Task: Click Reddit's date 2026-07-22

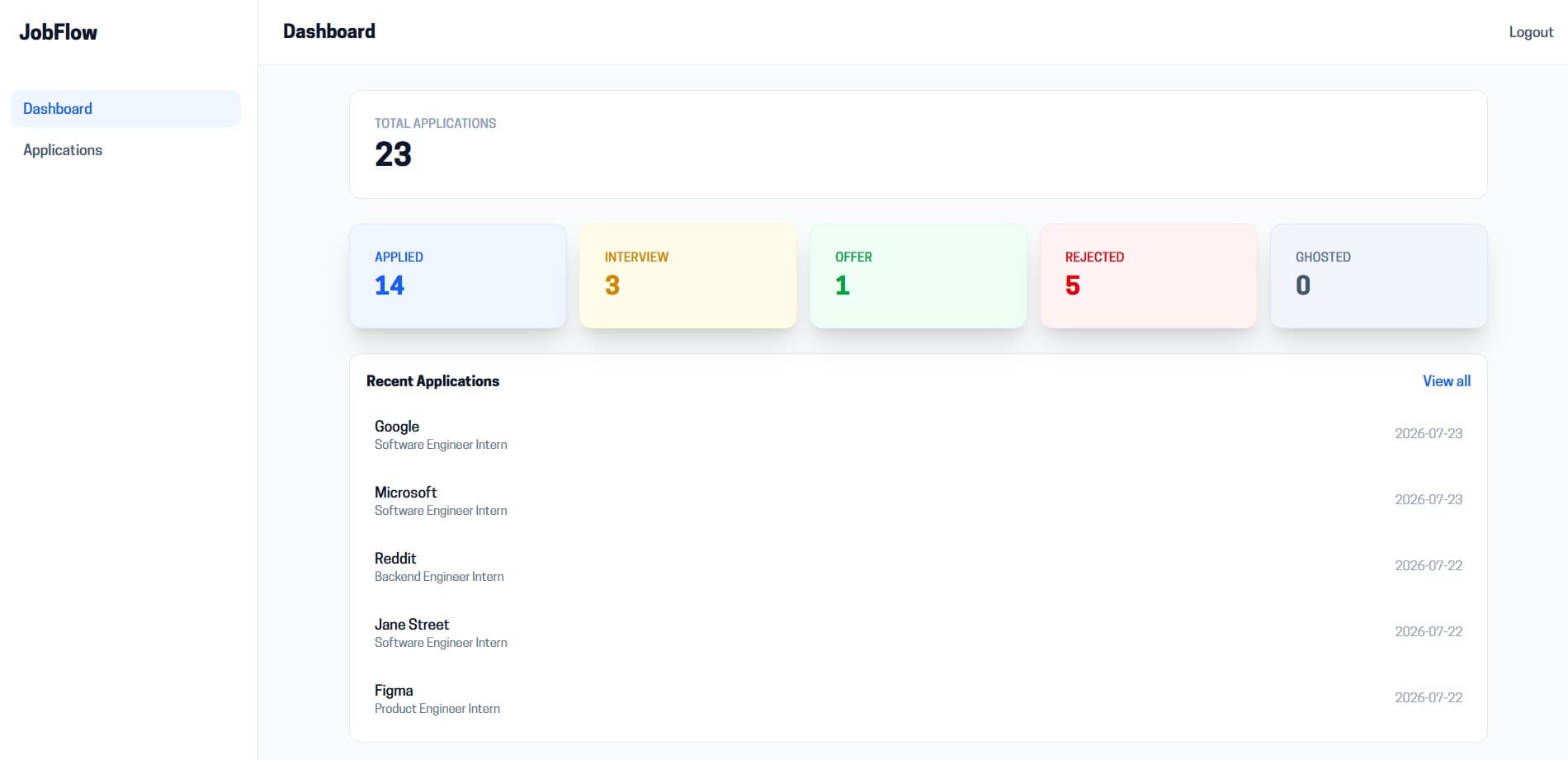Action: click(x=1429, y=566)
